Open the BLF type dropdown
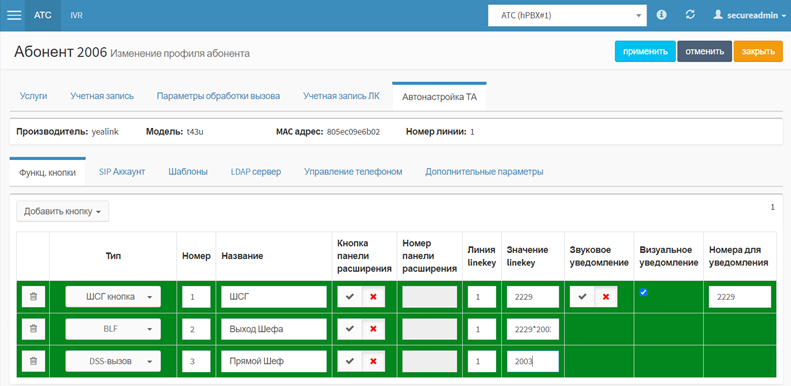 tap(113, 329)
